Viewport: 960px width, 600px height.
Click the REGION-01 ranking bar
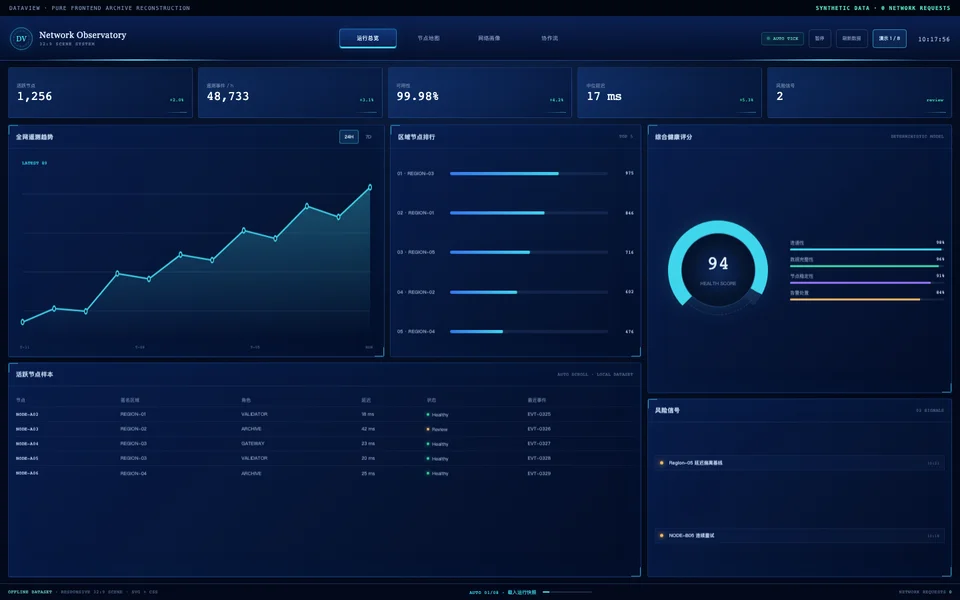[x=529, y=213]
